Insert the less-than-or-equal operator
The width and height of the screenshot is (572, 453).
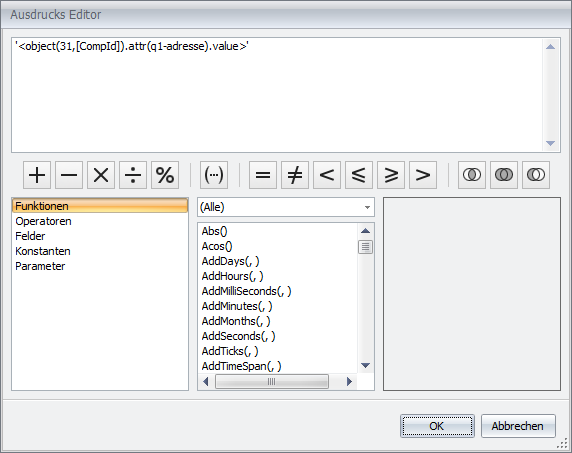(x=359, y=175)
